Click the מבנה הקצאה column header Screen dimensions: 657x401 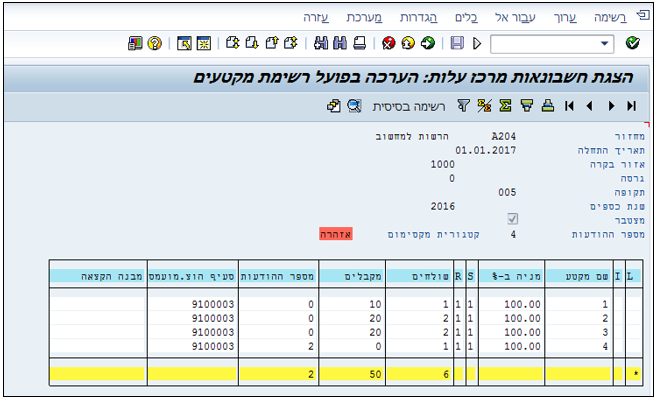tap(98, 276)
